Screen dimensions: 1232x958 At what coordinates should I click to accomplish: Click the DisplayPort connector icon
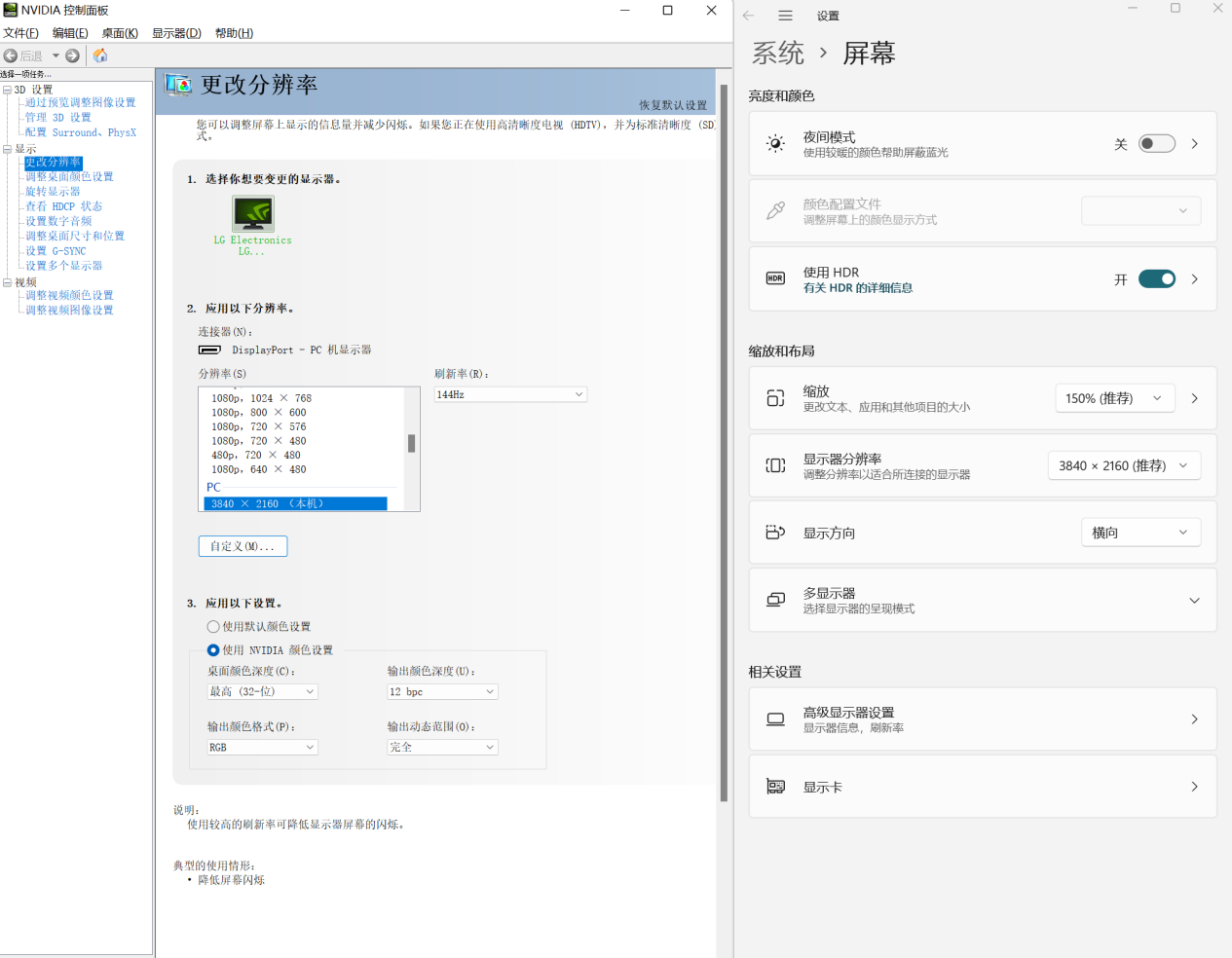click(x=209, y=350)
